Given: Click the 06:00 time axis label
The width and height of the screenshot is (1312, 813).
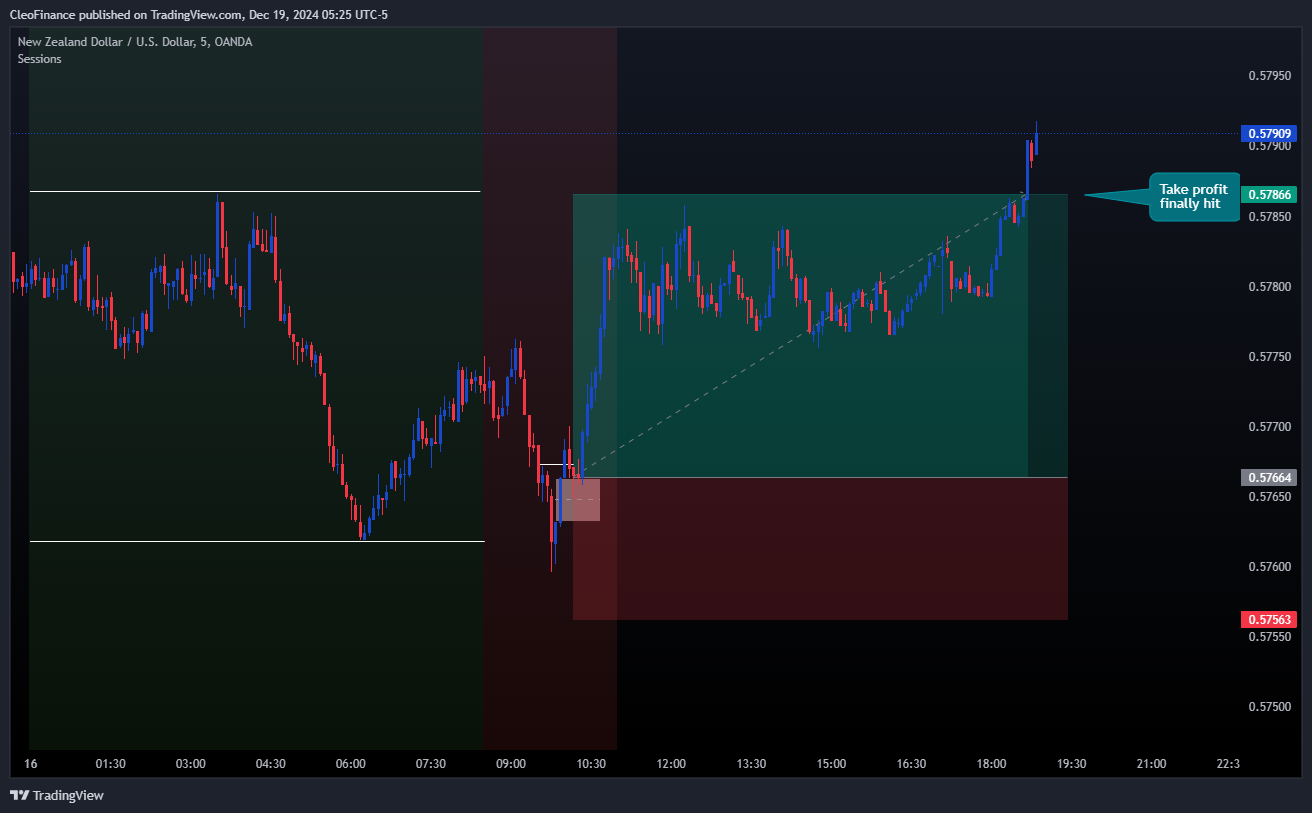Looking at the screenshot, I should [x=351, y=764].
